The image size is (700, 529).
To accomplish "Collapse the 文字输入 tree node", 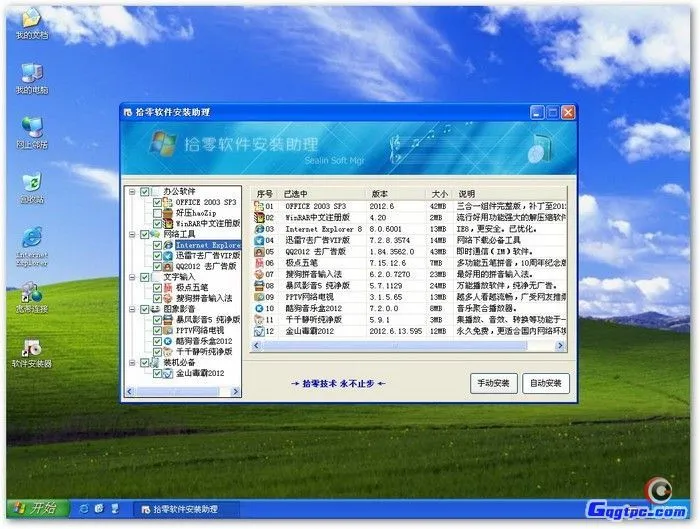I will (x=132, y=277).
